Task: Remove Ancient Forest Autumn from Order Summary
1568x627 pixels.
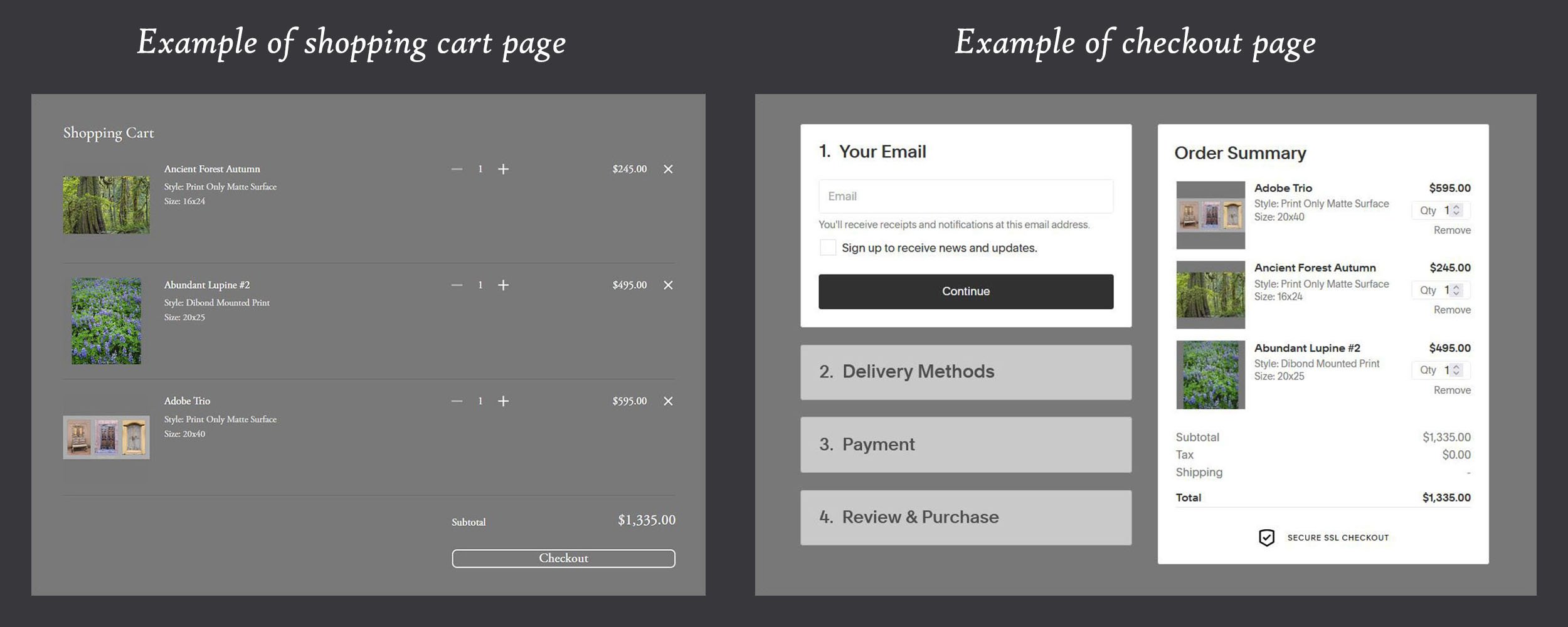Action: 1452,310
